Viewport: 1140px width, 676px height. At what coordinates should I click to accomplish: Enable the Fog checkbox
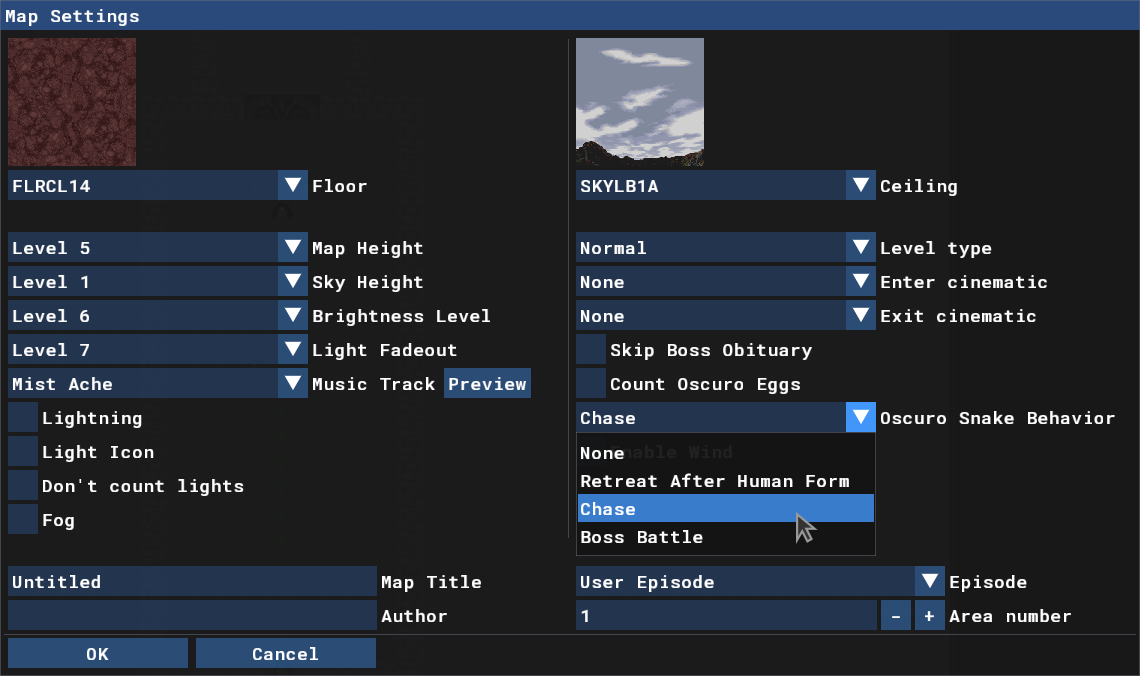[x=23, y=520]
